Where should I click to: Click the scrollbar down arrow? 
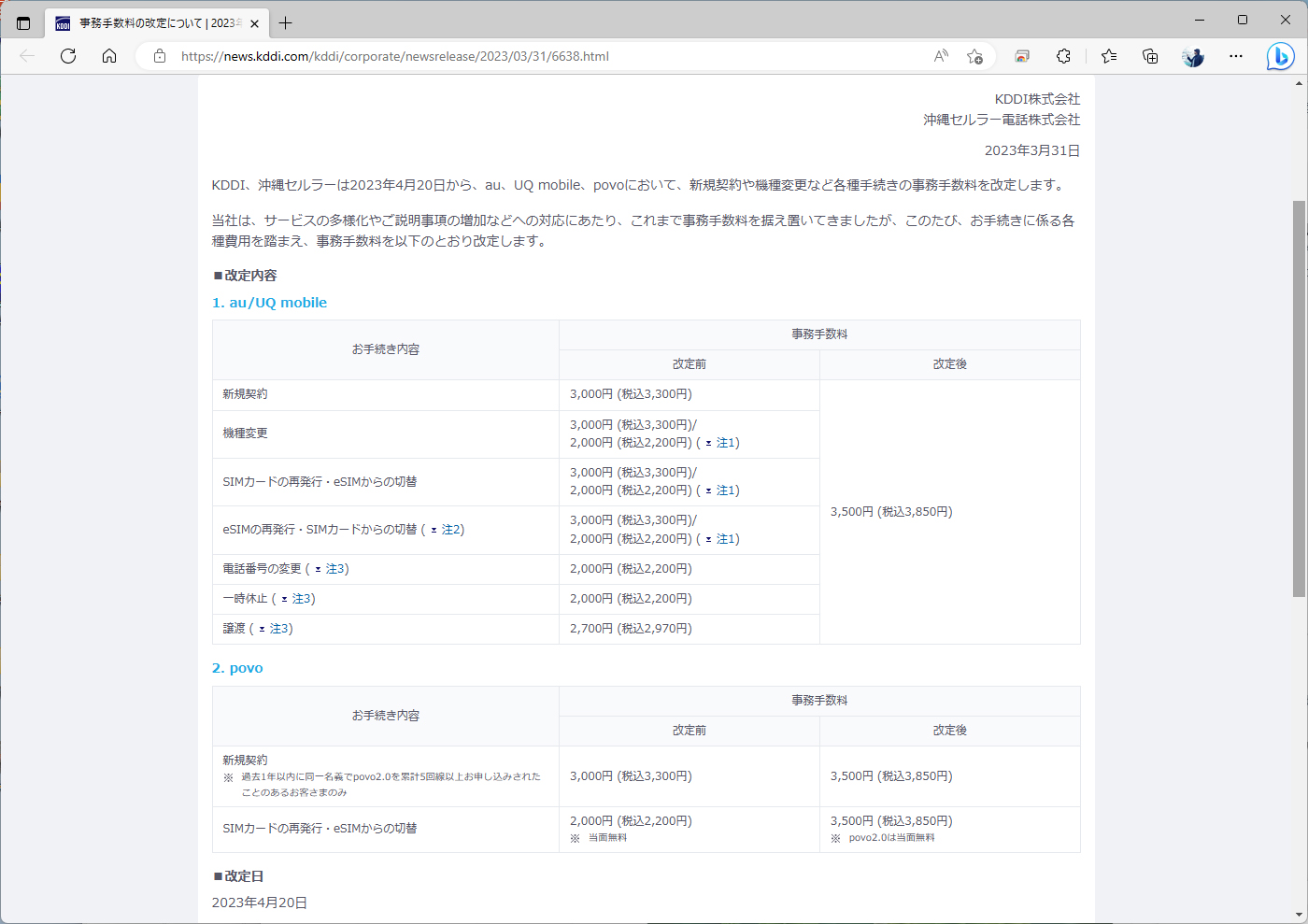pyautogui.click(x=1299, y=915)
